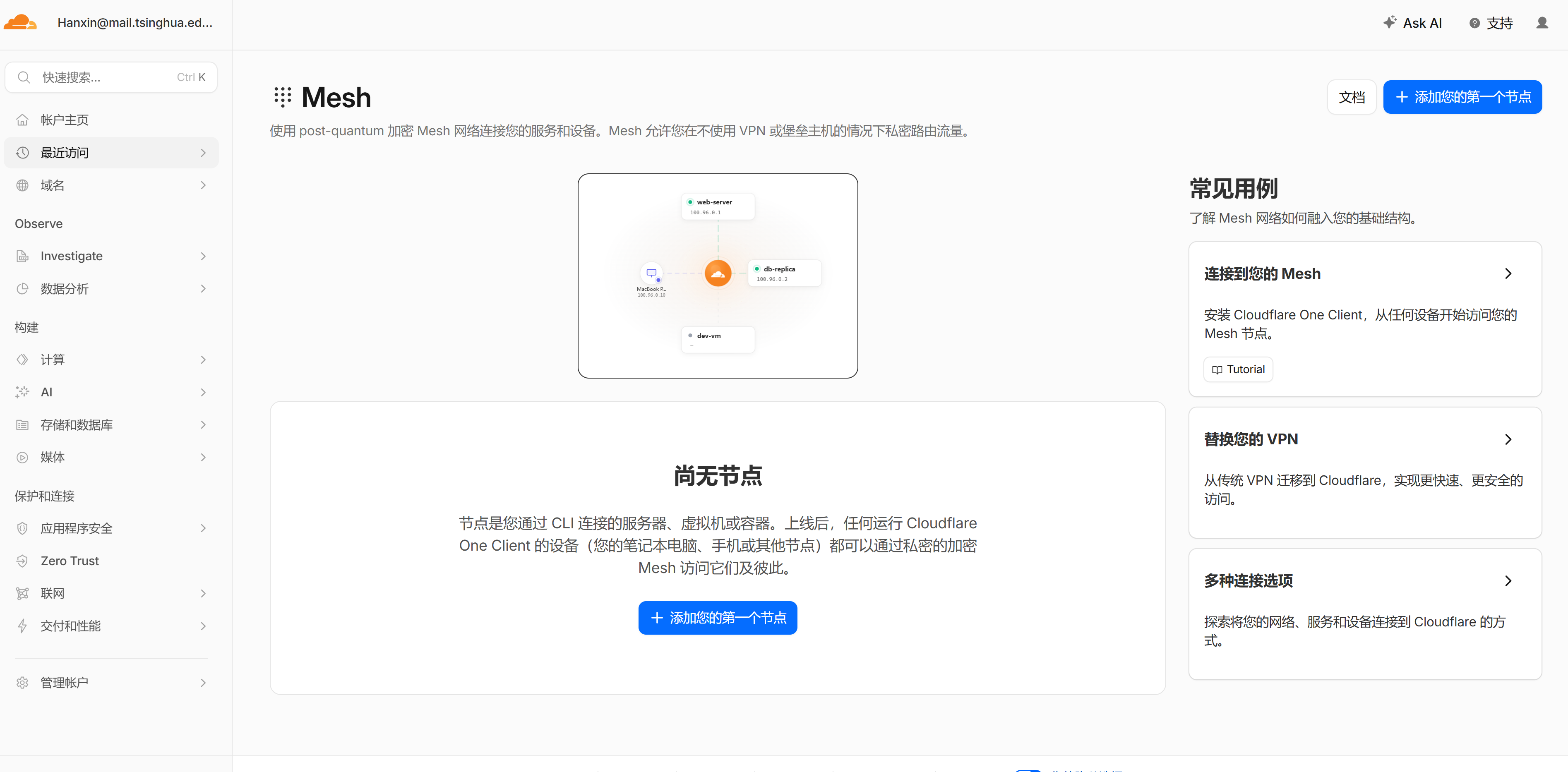Click the 最近访问 clock icon
This screenshot has height=772, width=1568.
pyautogui.click(x=22, y=153)
